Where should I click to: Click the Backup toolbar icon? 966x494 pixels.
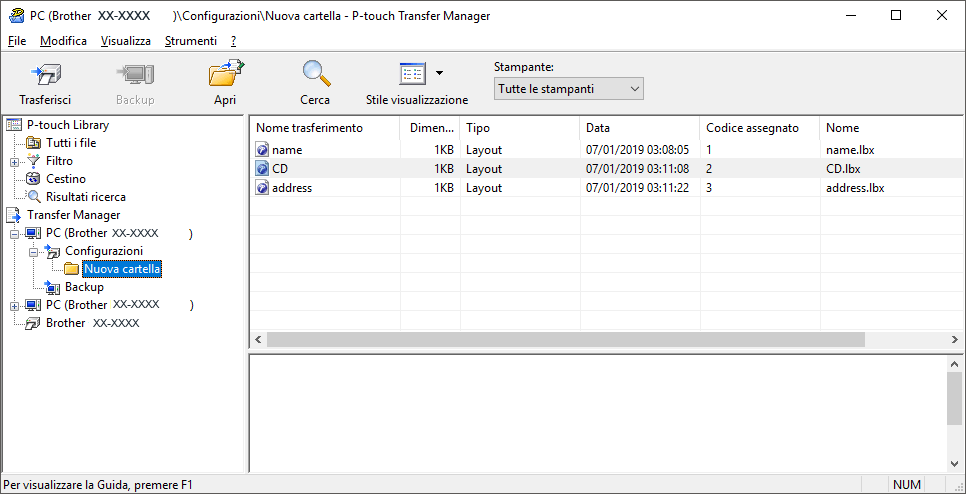pyautogui.click(x=135, y=75)
